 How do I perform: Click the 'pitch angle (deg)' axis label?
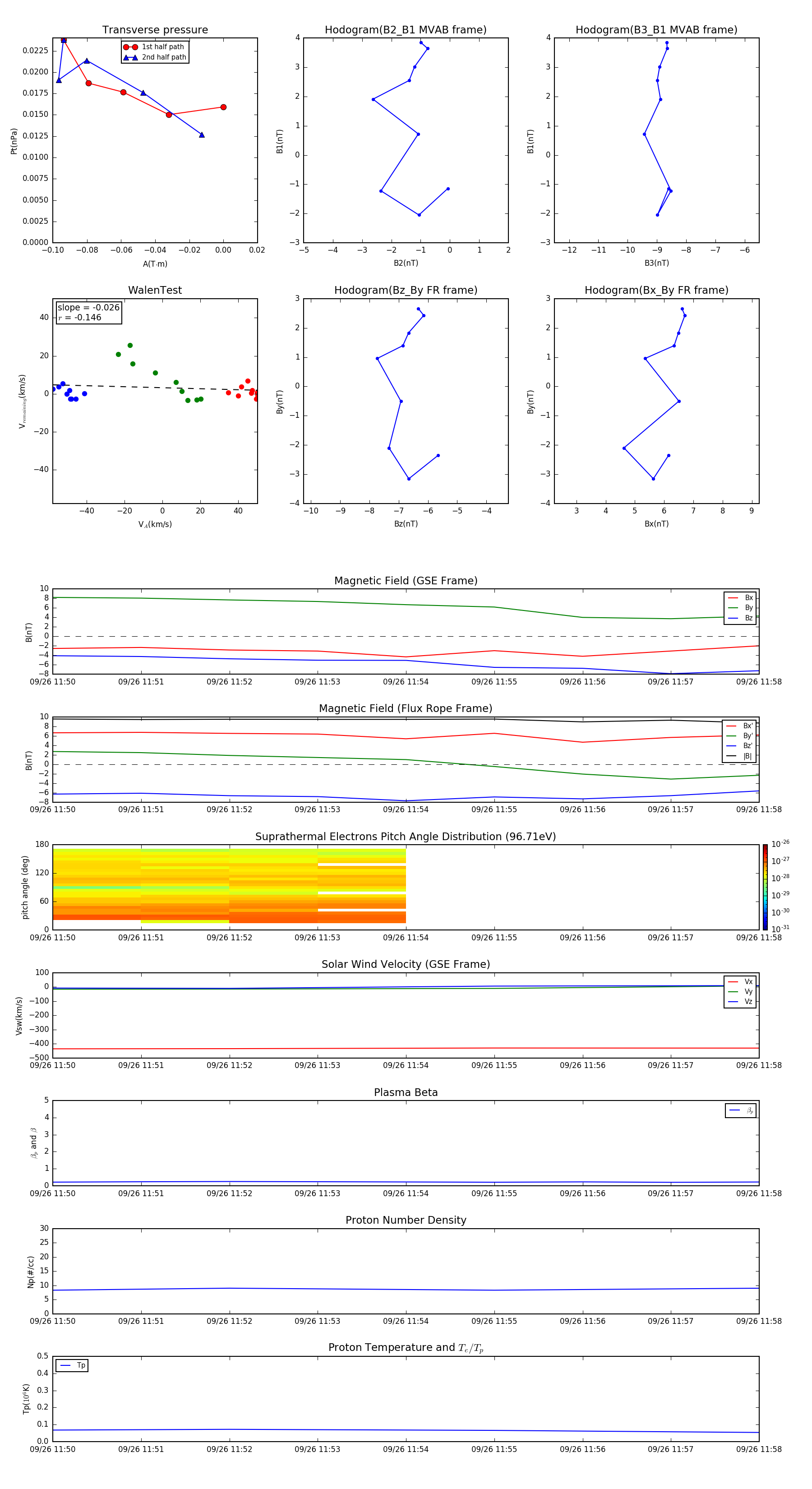point(25,887)
